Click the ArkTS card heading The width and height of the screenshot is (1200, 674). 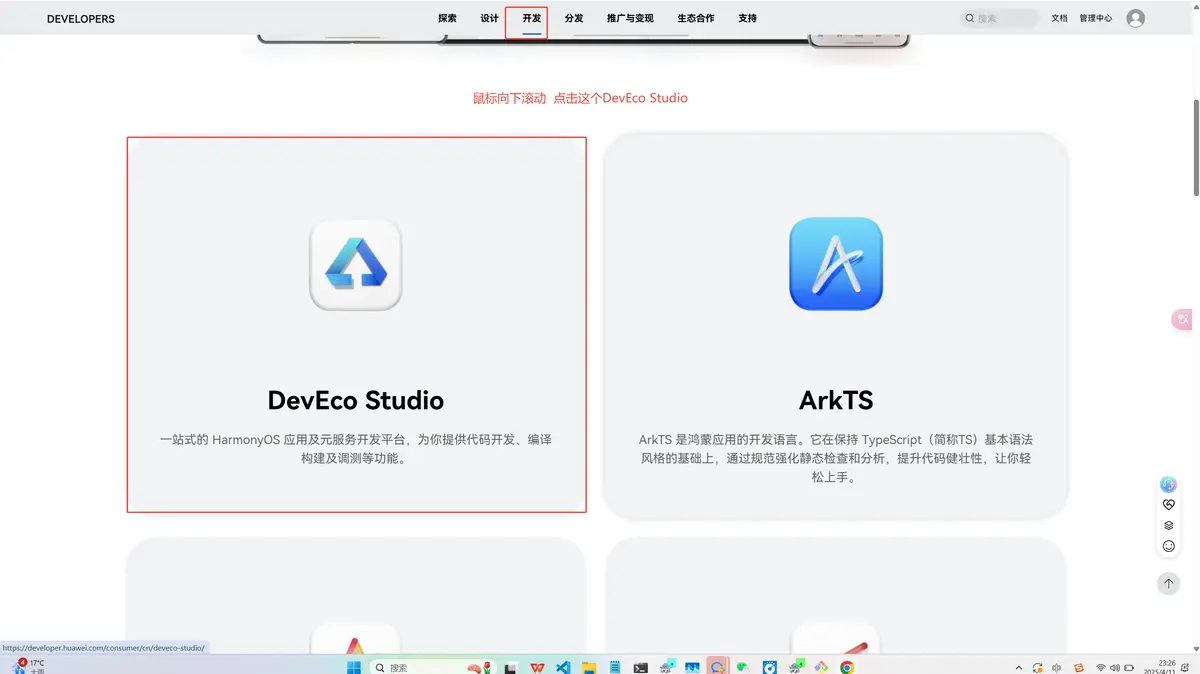pyautogui.click(x=836, y=400)
